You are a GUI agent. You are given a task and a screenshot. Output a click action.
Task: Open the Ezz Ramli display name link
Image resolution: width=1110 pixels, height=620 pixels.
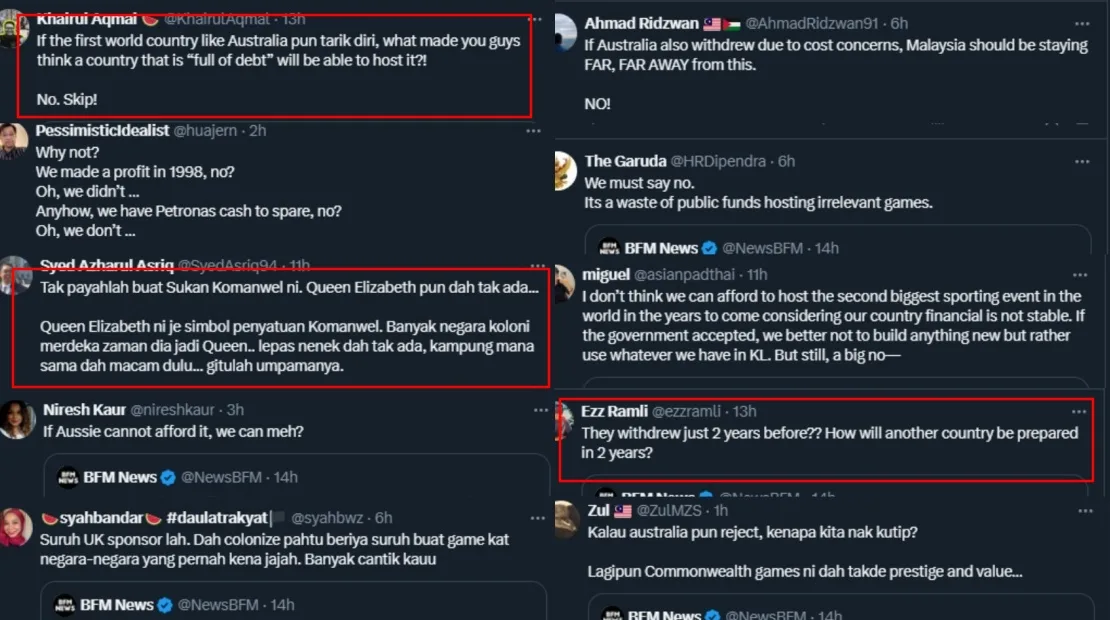[x=614, y=411]
